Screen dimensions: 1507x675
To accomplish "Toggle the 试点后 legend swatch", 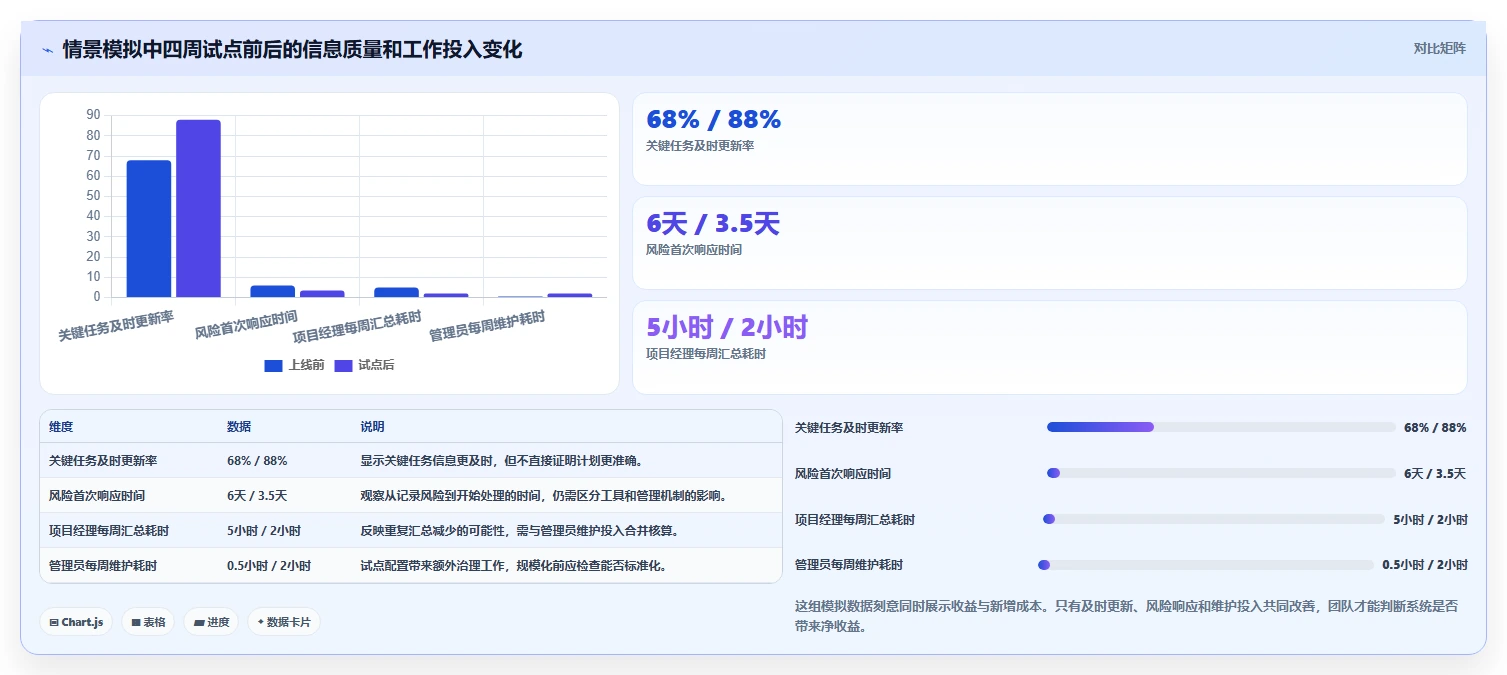I will coord(343,366).
